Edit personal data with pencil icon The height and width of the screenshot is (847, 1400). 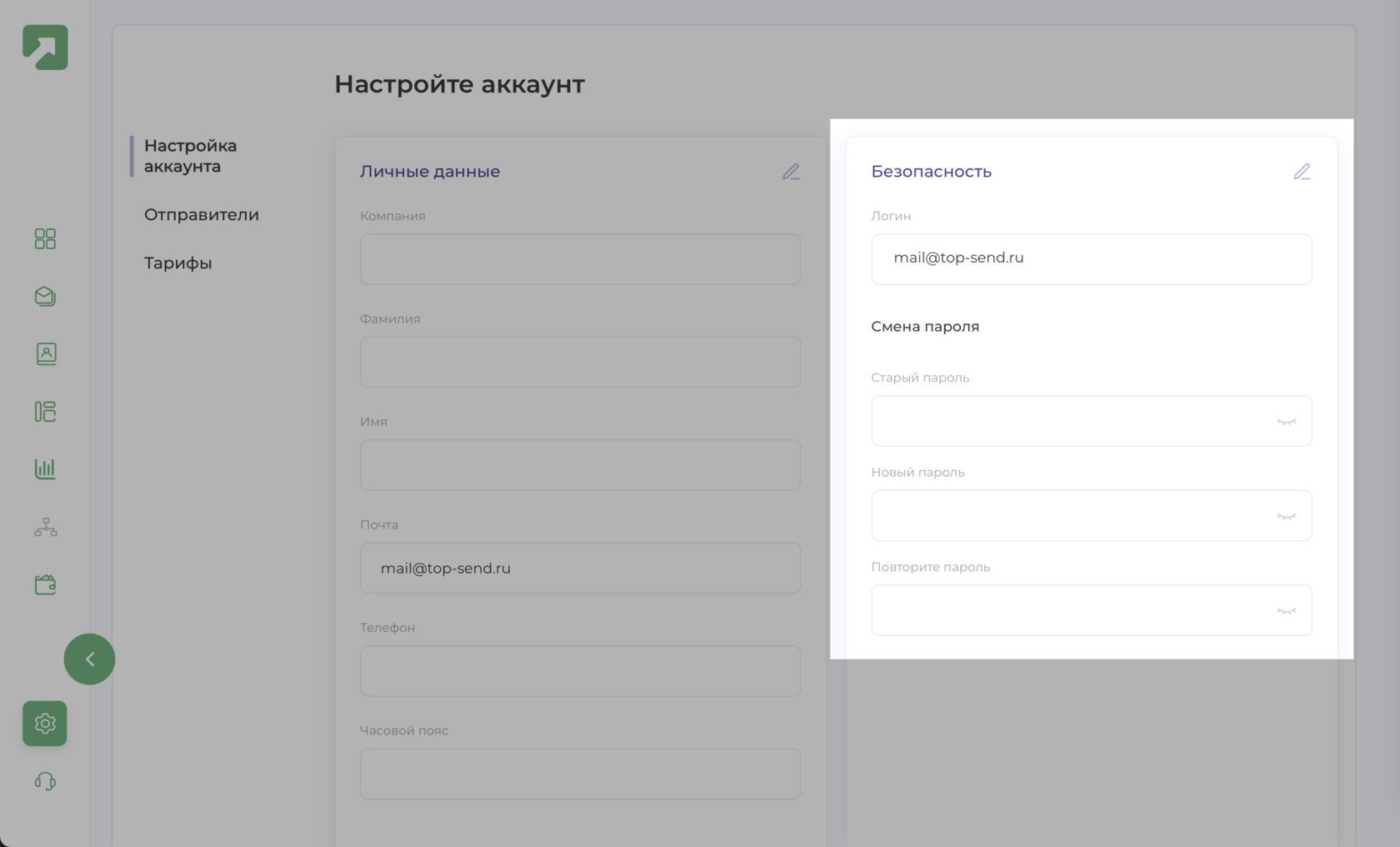791,172
